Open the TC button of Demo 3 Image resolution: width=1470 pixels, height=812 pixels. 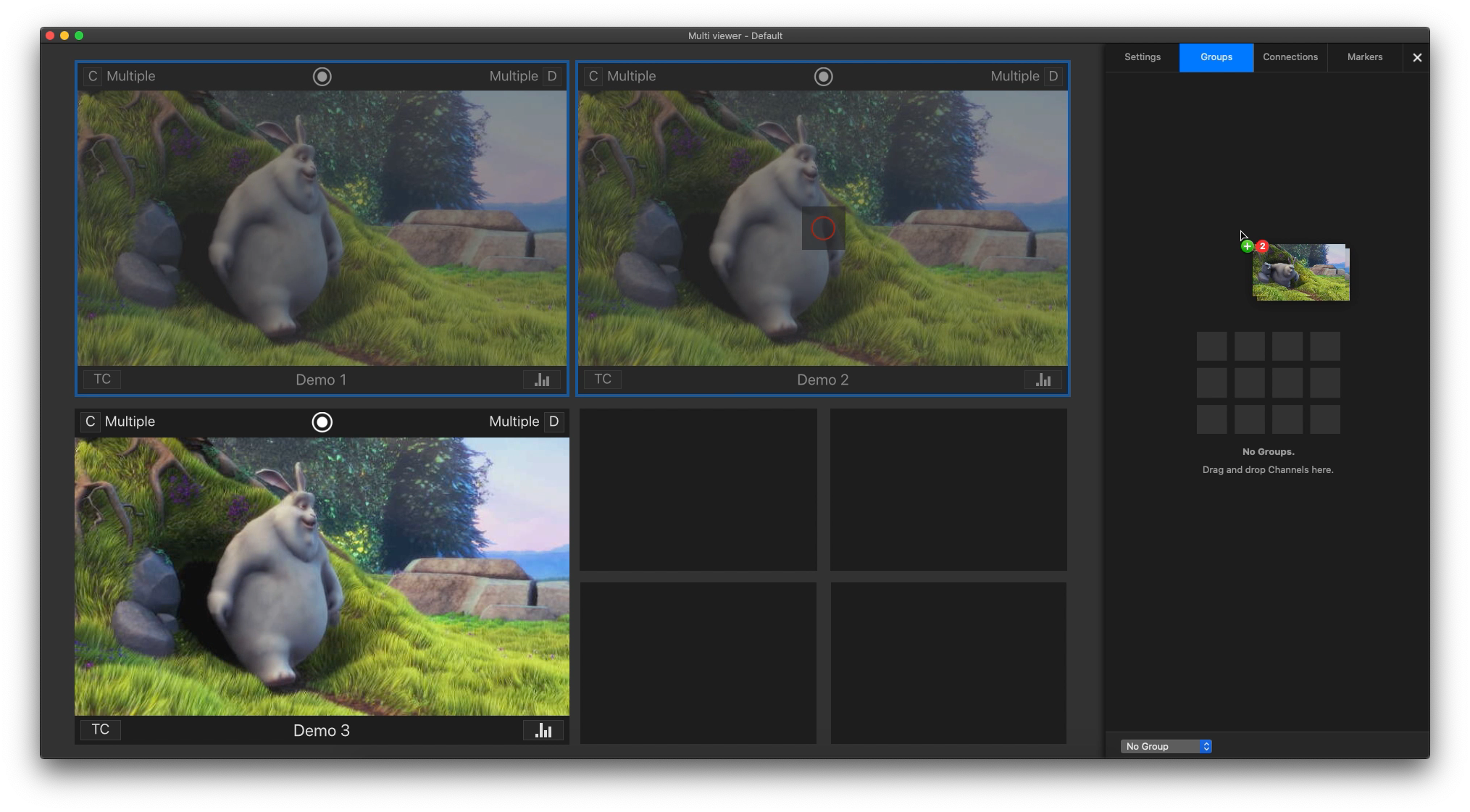click(101, 729)
